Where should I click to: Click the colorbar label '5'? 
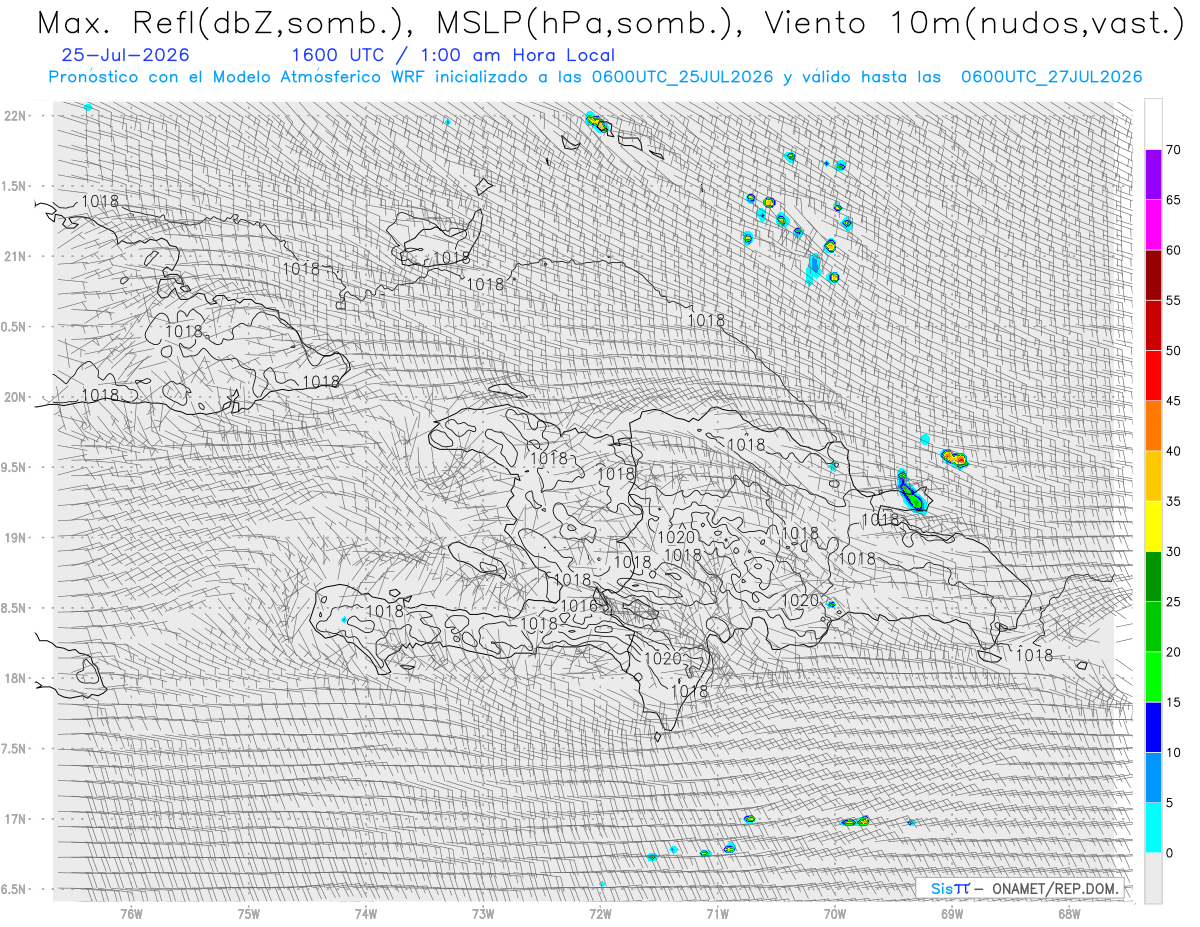pyautogui.click(x=1169, y=802)
